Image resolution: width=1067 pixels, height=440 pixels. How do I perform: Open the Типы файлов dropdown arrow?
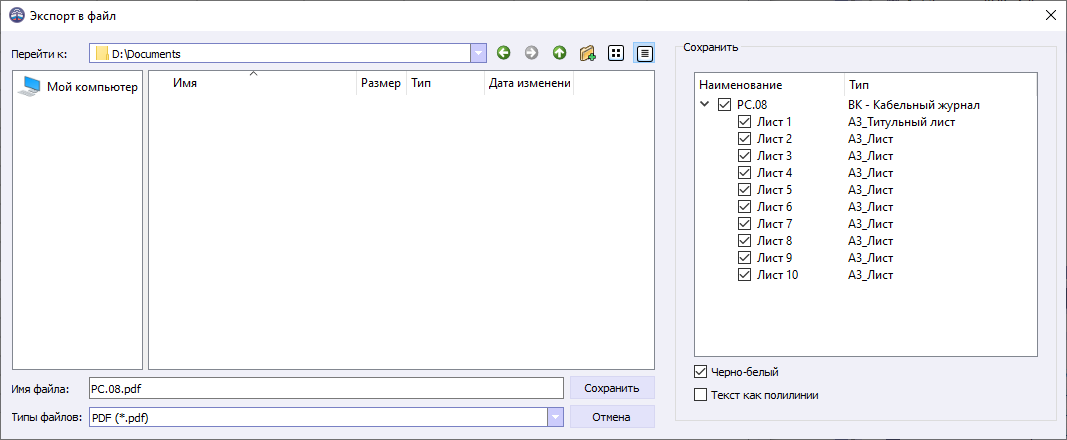(x=556, y=417)
